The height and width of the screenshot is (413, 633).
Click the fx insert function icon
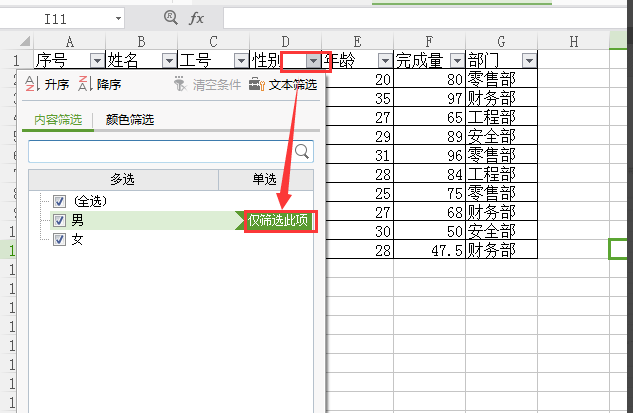click(x=197, y=18)
